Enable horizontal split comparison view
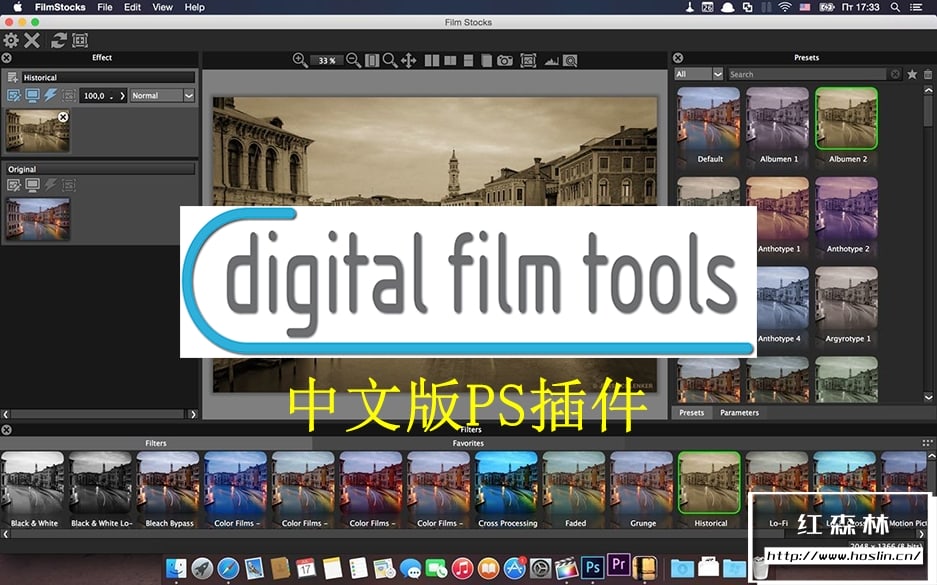 [468, 60]
